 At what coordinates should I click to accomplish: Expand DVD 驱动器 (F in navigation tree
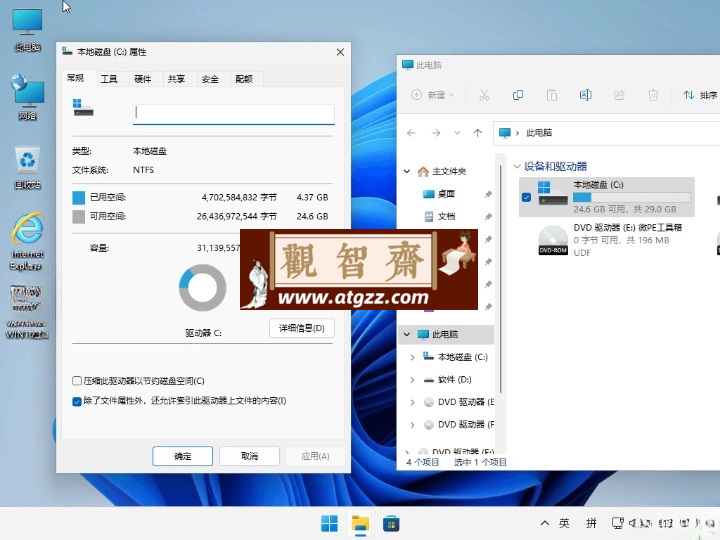pyautogui.click(x=412, y=424)
